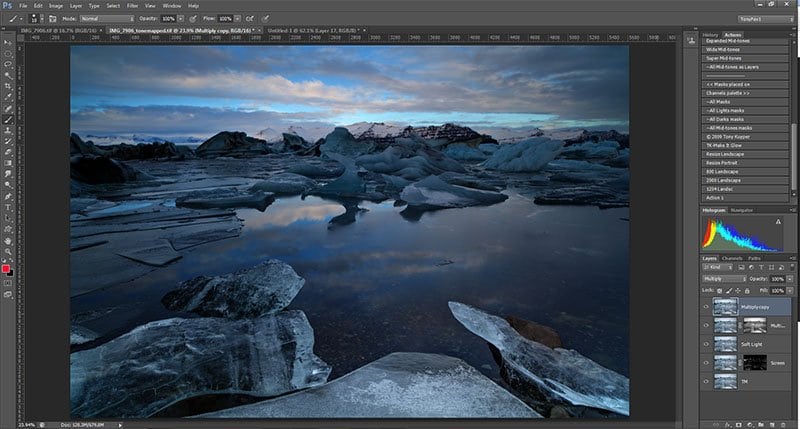Run the All Lights masks action

(745, 111)
